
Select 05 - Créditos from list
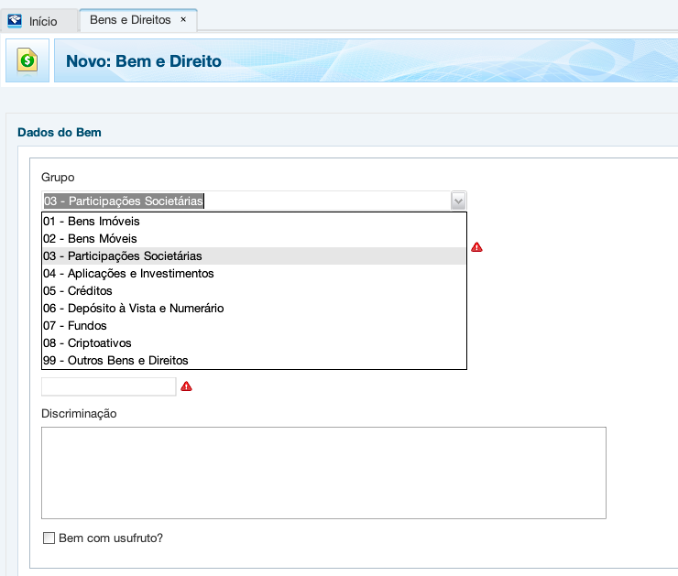coord(77,291)
